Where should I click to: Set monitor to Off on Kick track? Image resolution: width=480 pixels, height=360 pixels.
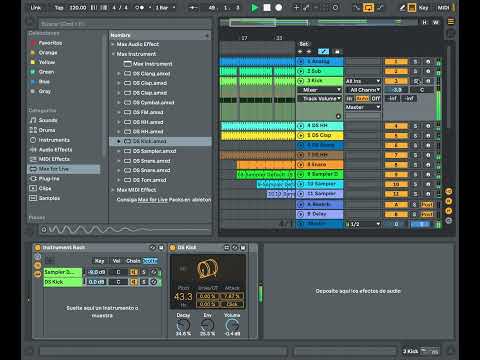coord(376,99)
